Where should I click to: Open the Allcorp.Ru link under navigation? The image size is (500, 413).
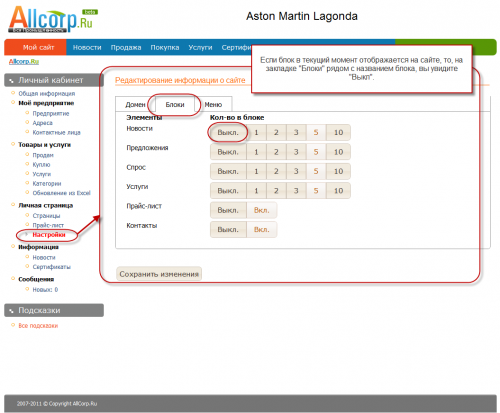24,61
